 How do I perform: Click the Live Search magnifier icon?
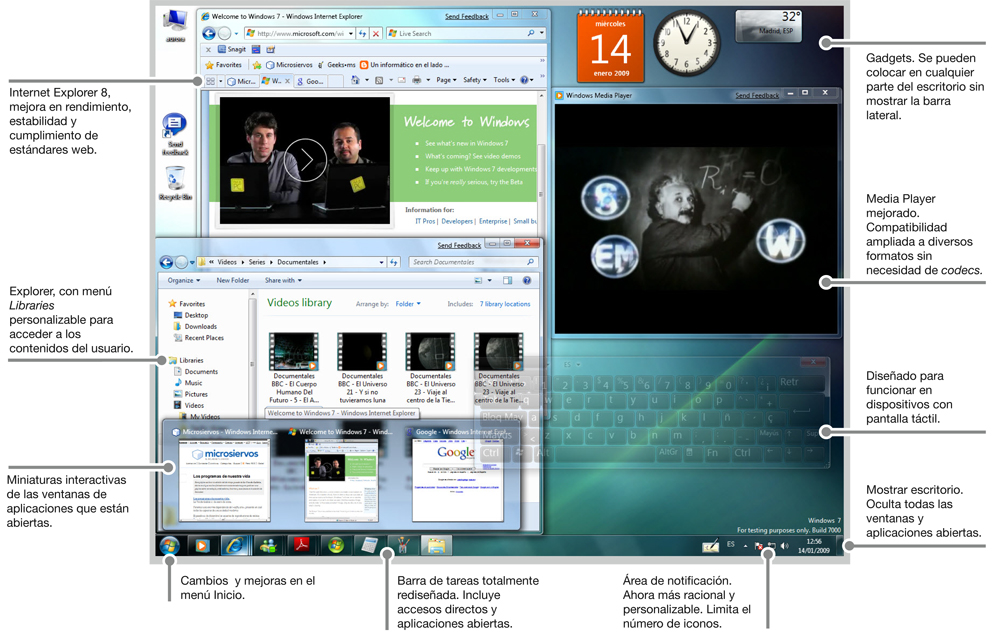tap(531, 33)
